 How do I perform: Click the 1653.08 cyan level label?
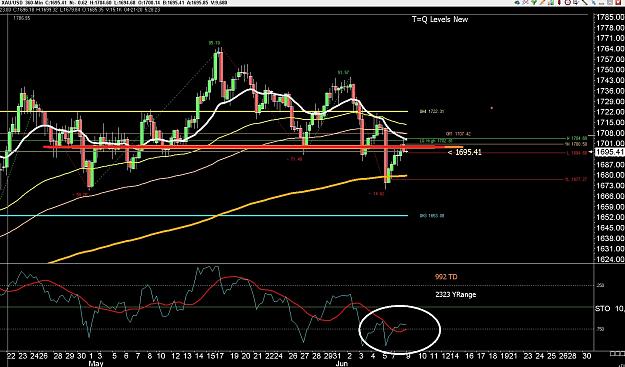(432, 216)
